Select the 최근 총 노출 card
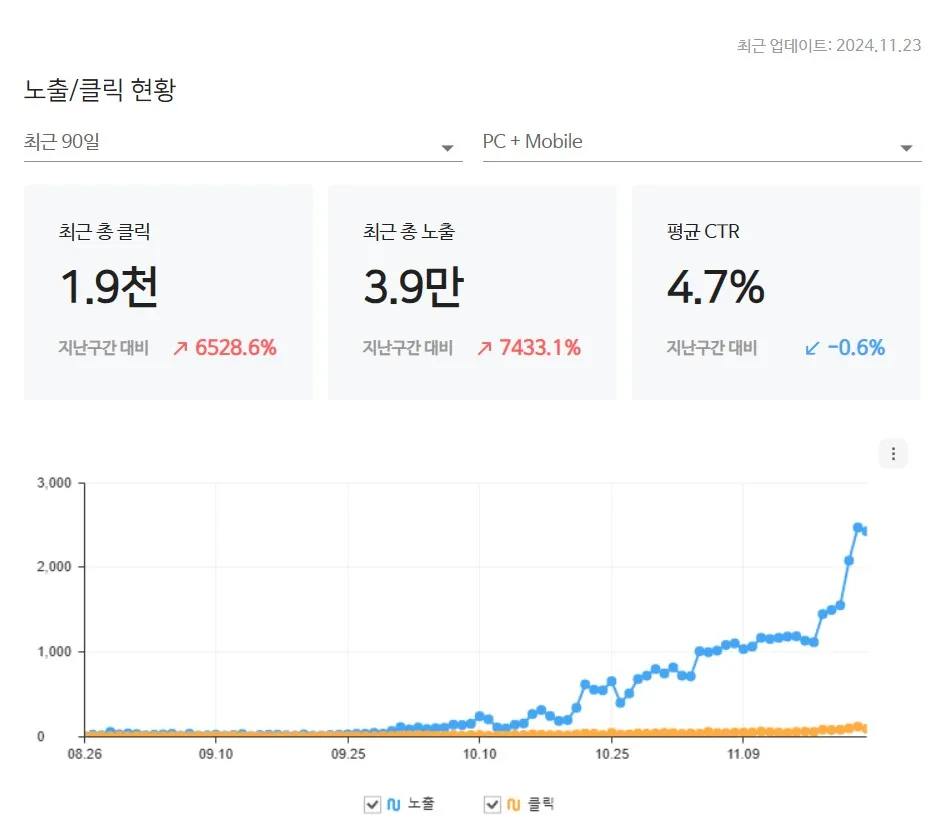946x835 pixels. [x=472, y=290]
